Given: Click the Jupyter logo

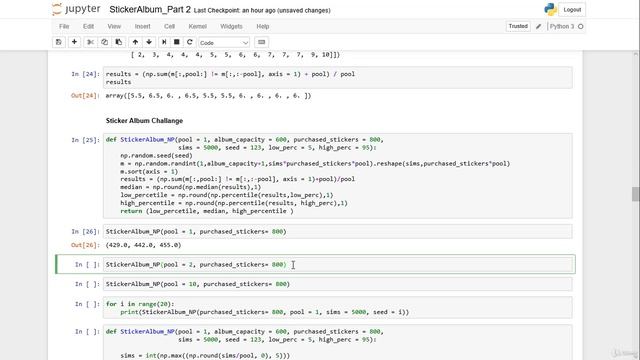Looking at the screenshot, I should pos(76,9).
